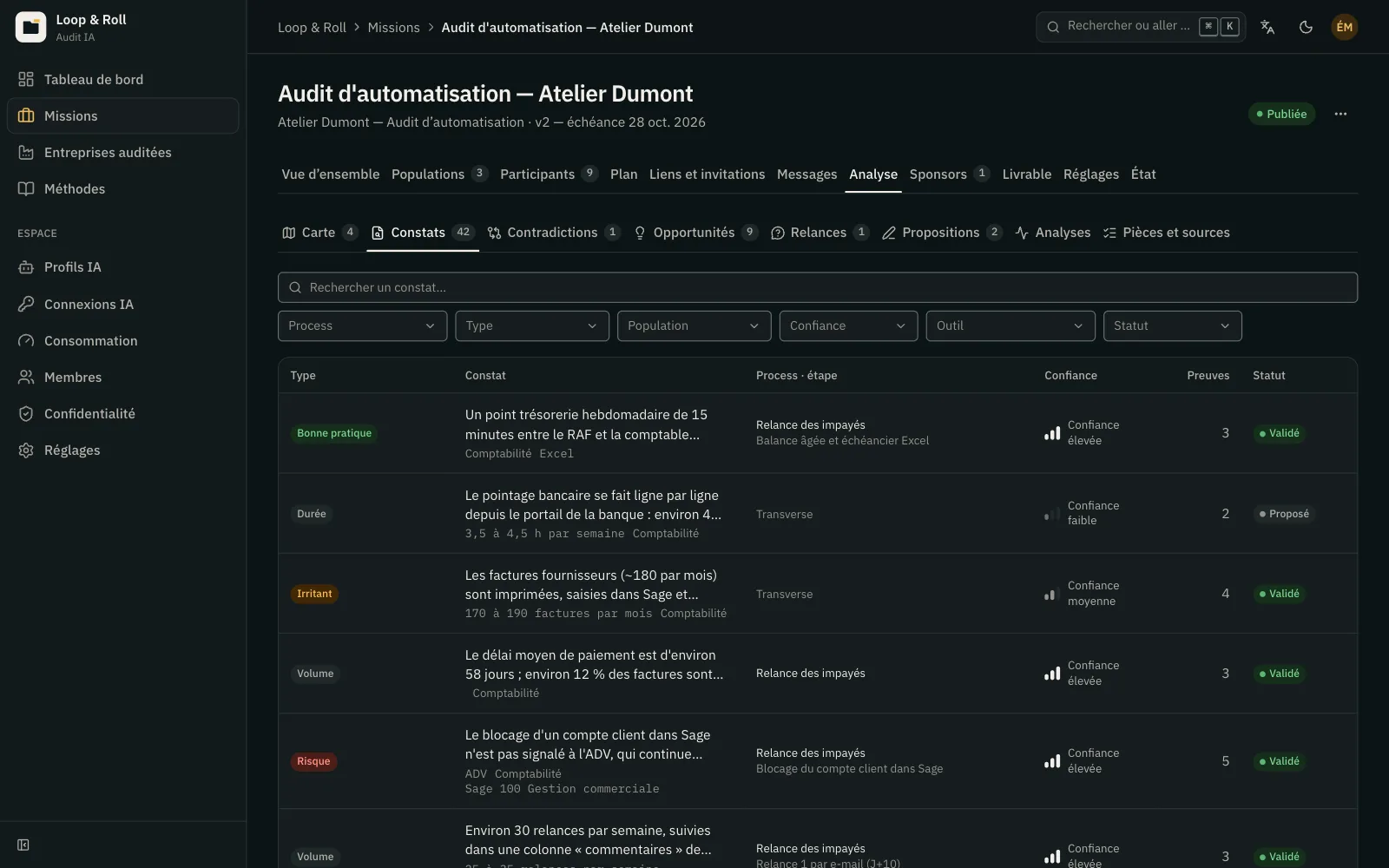Toggle dark mode moon icon

click(x=1306, y=27)
